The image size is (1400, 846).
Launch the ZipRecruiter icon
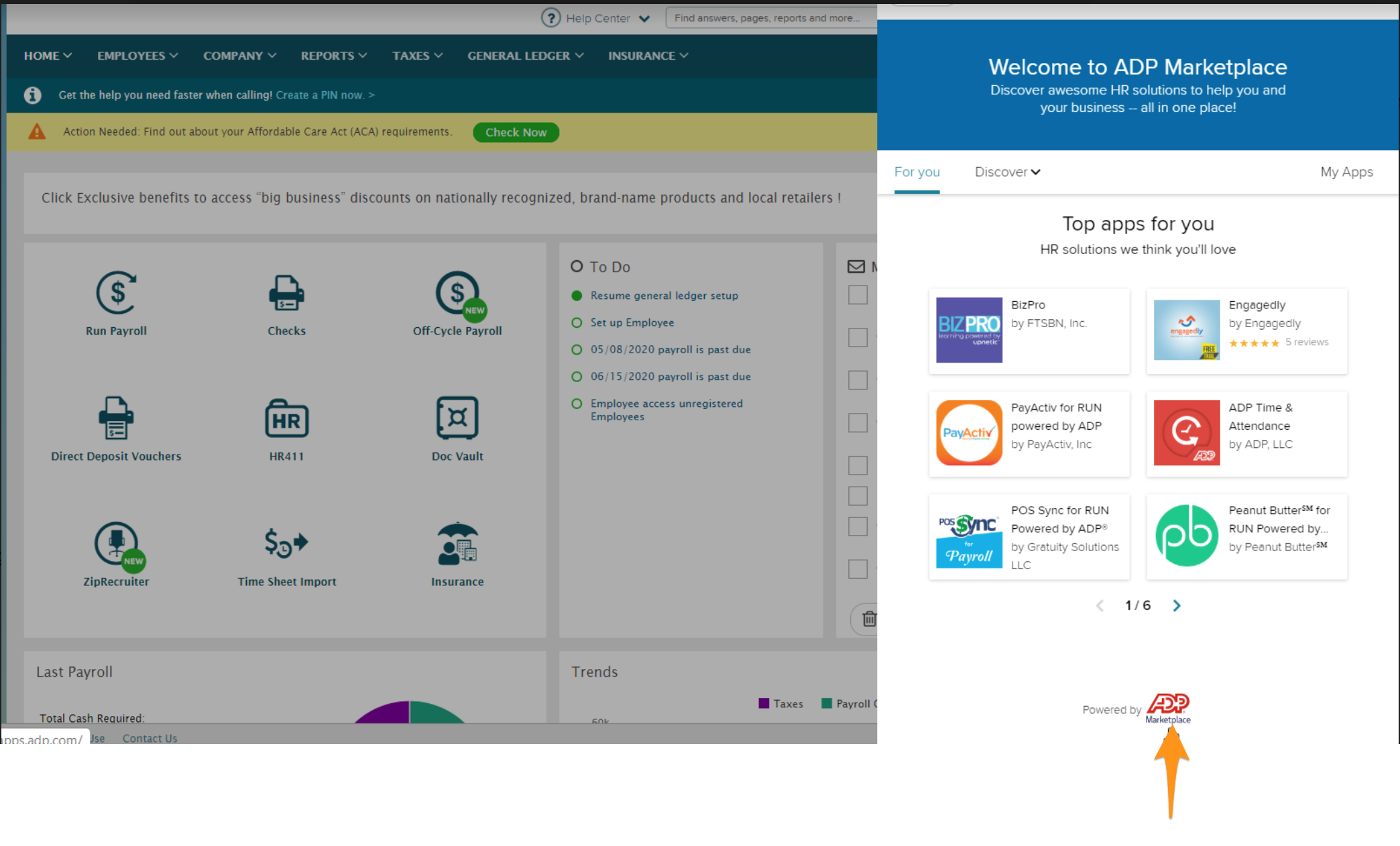coord(117,544)
